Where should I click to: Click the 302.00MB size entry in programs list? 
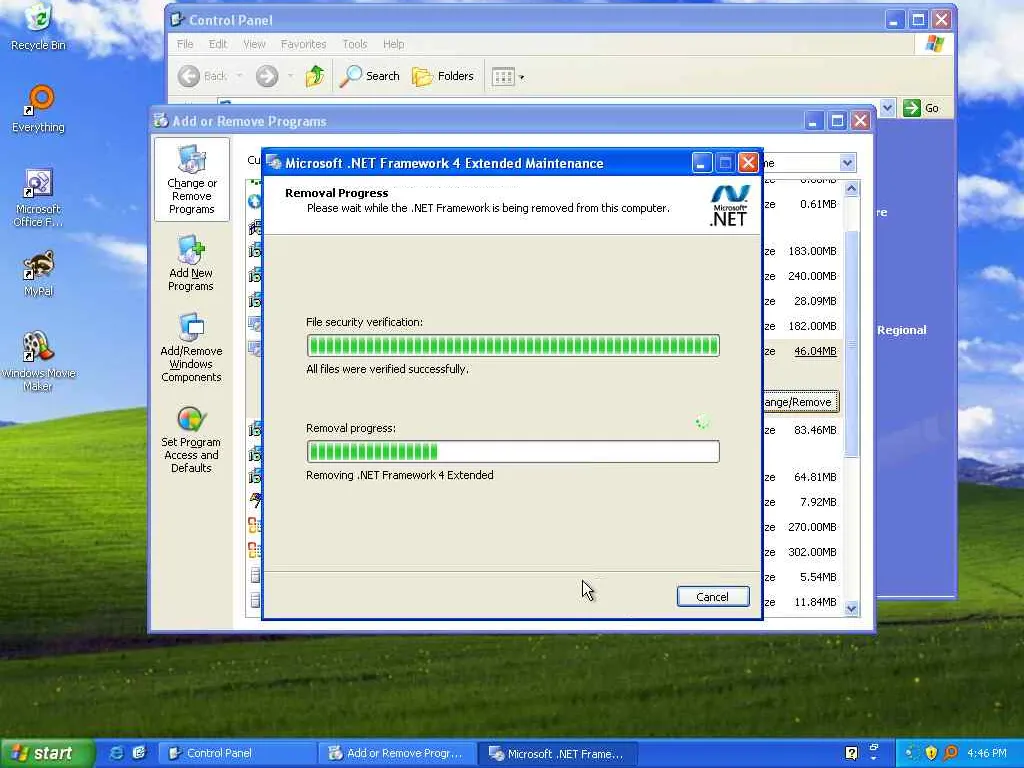tap(812, 552)
